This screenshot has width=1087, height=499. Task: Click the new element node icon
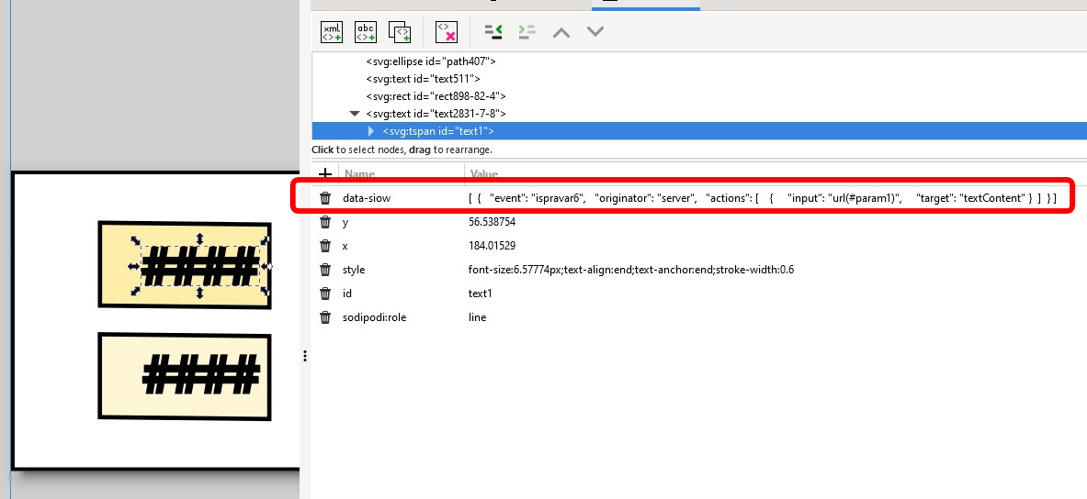pos(332,32)
